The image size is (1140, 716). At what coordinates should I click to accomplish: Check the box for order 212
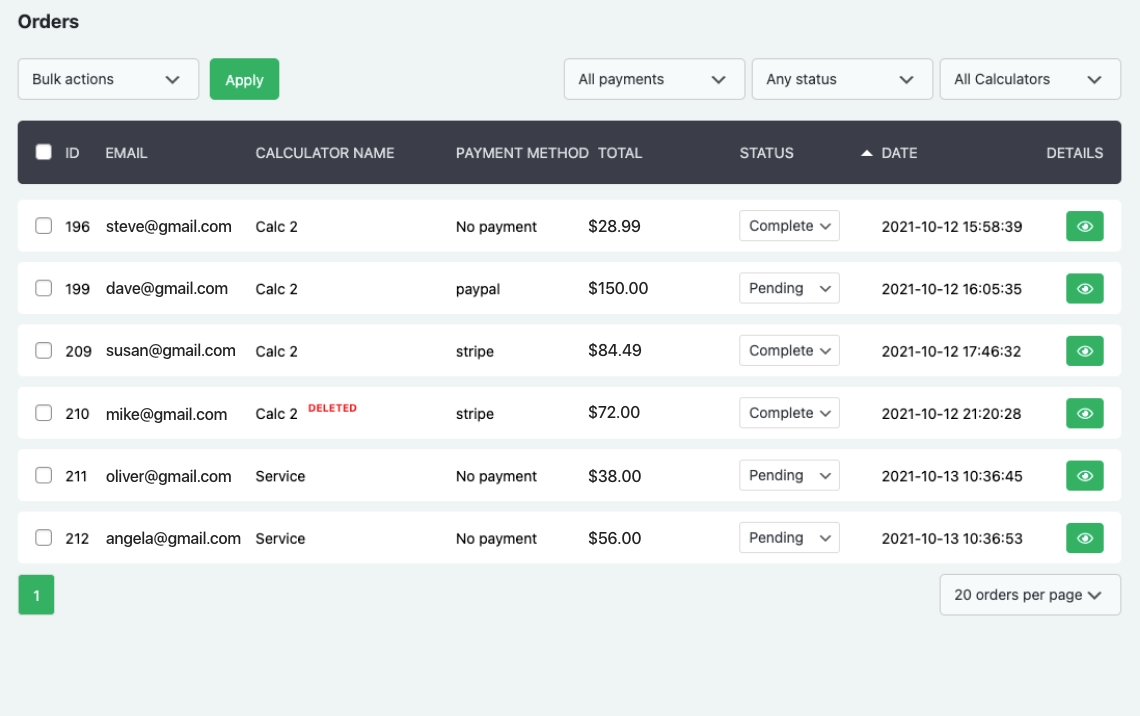click(x=44, y=538)
